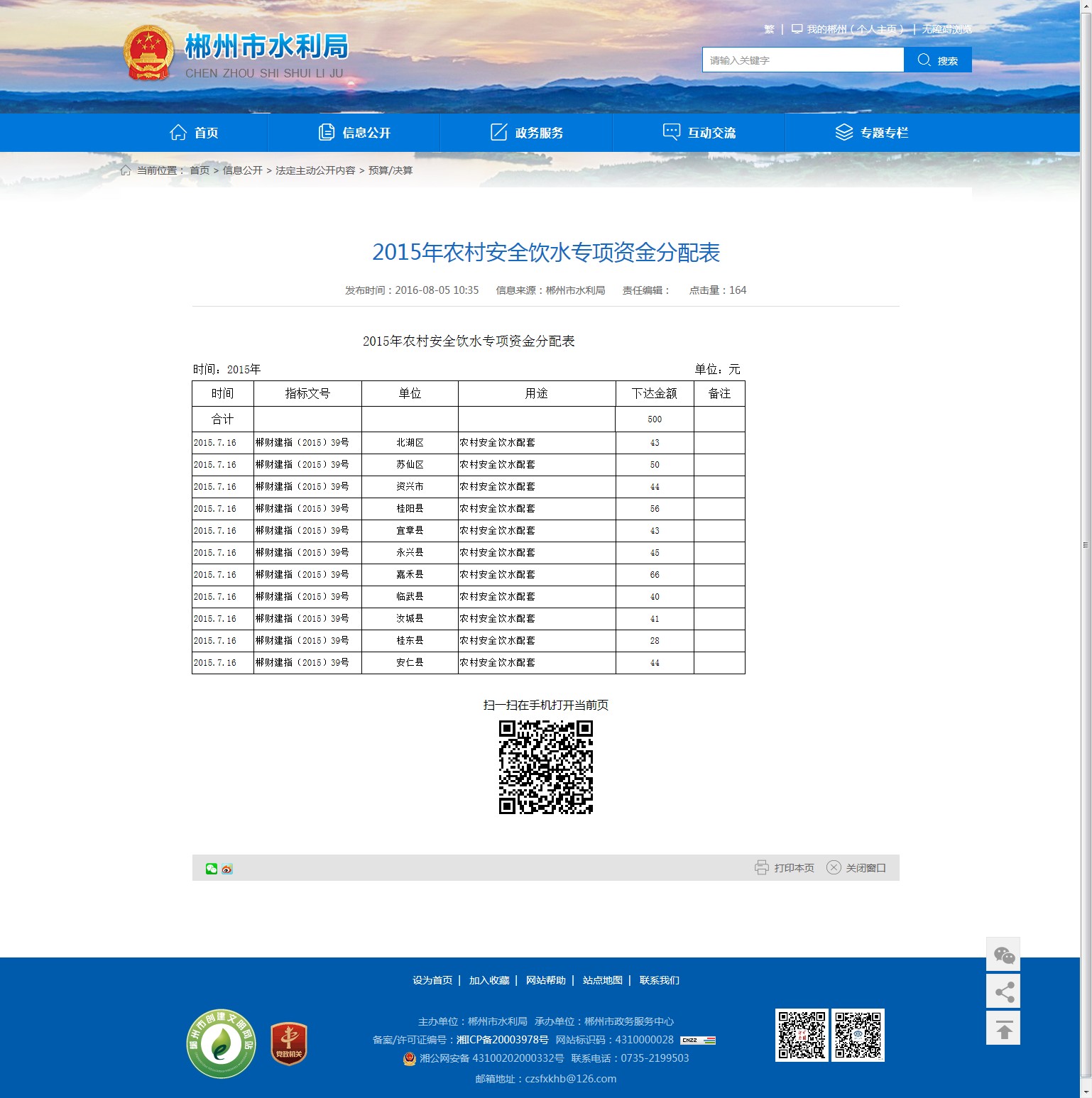1092x1098 pixels.
Task: Click the 打印本页 print button
Action: pos(785,868)
